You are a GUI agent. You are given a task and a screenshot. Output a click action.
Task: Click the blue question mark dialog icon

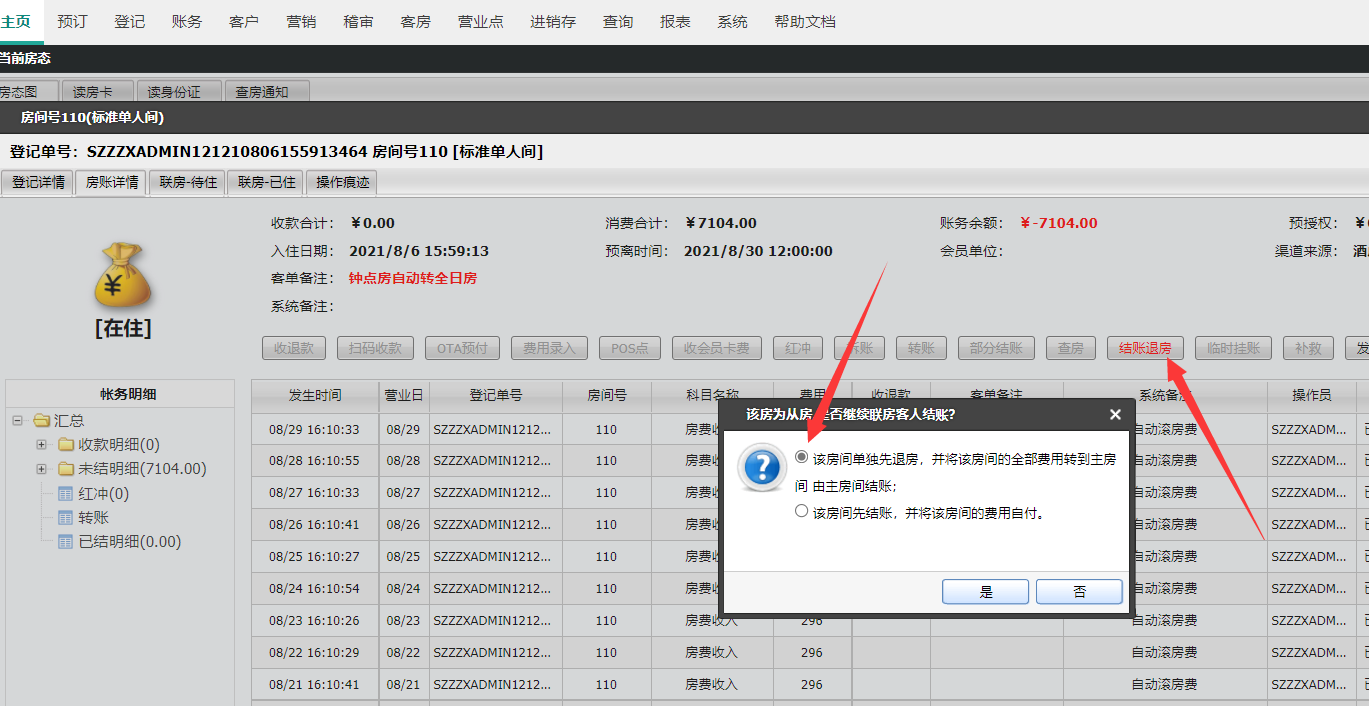(x=761, y=467)
